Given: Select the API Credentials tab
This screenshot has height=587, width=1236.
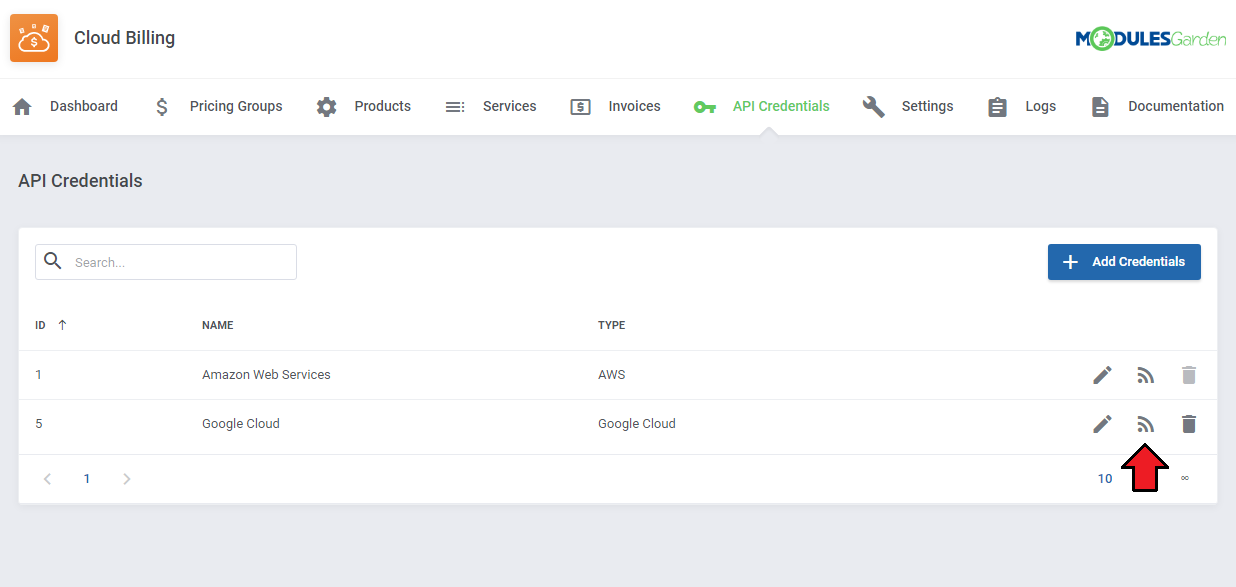Looking at the screenshot, I should tap(761, 106).
